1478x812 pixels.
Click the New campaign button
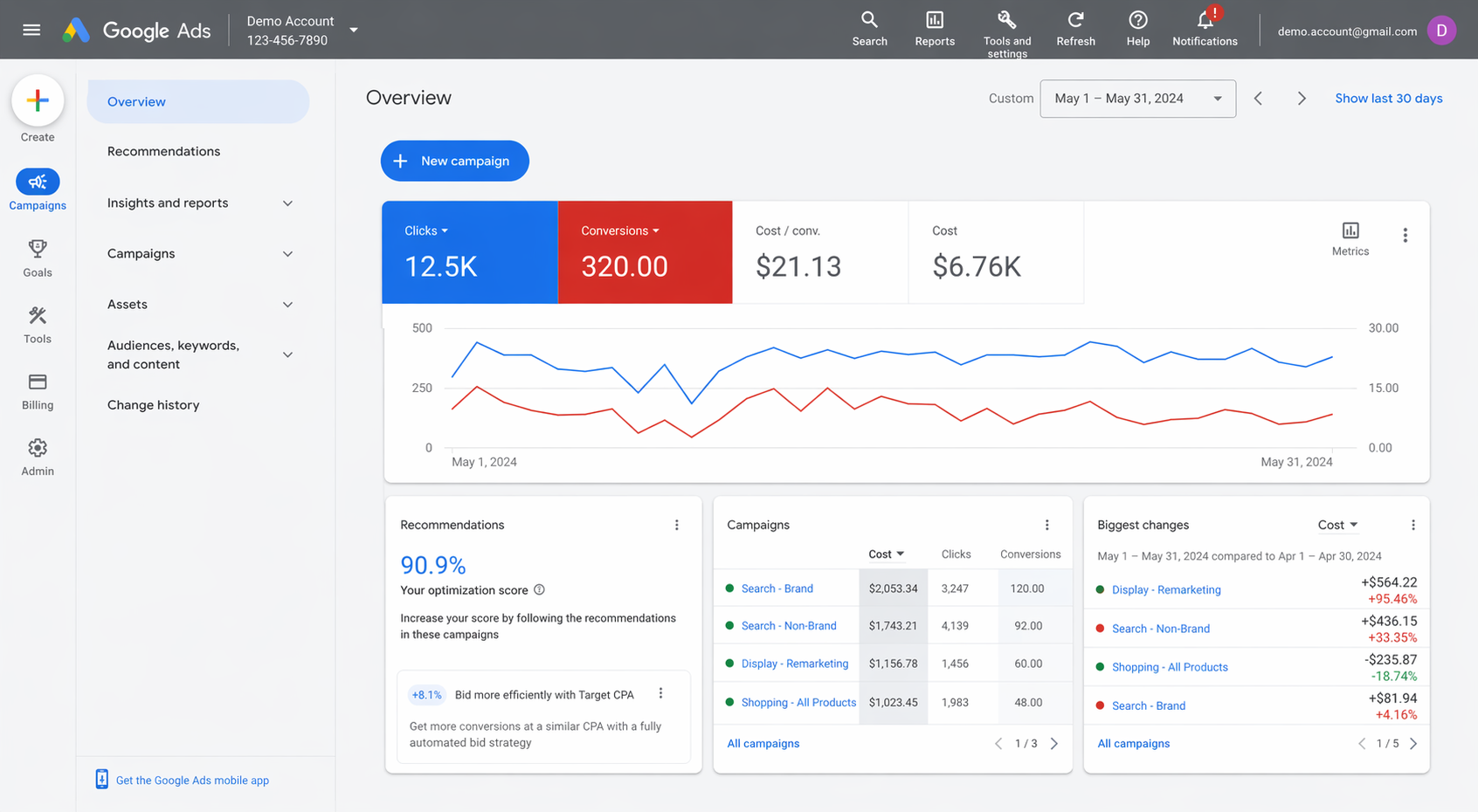click(454, 162)
